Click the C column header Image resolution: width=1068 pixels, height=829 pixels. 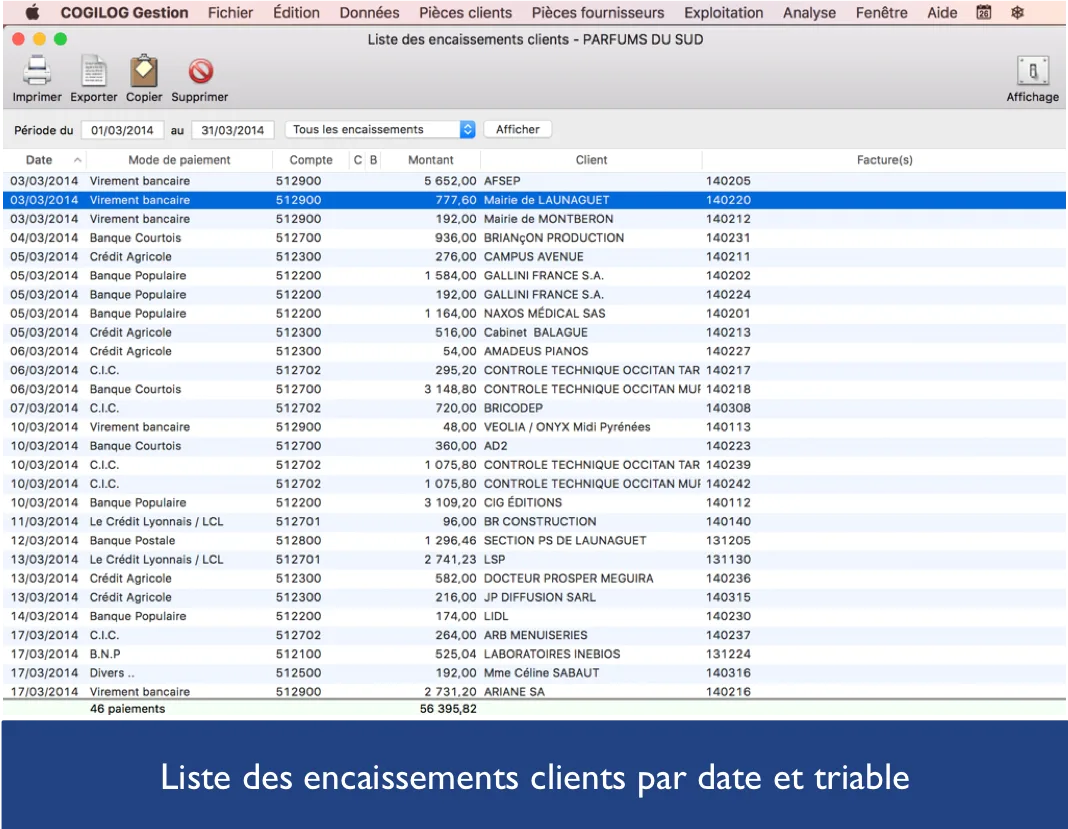[x=358, y=160]
